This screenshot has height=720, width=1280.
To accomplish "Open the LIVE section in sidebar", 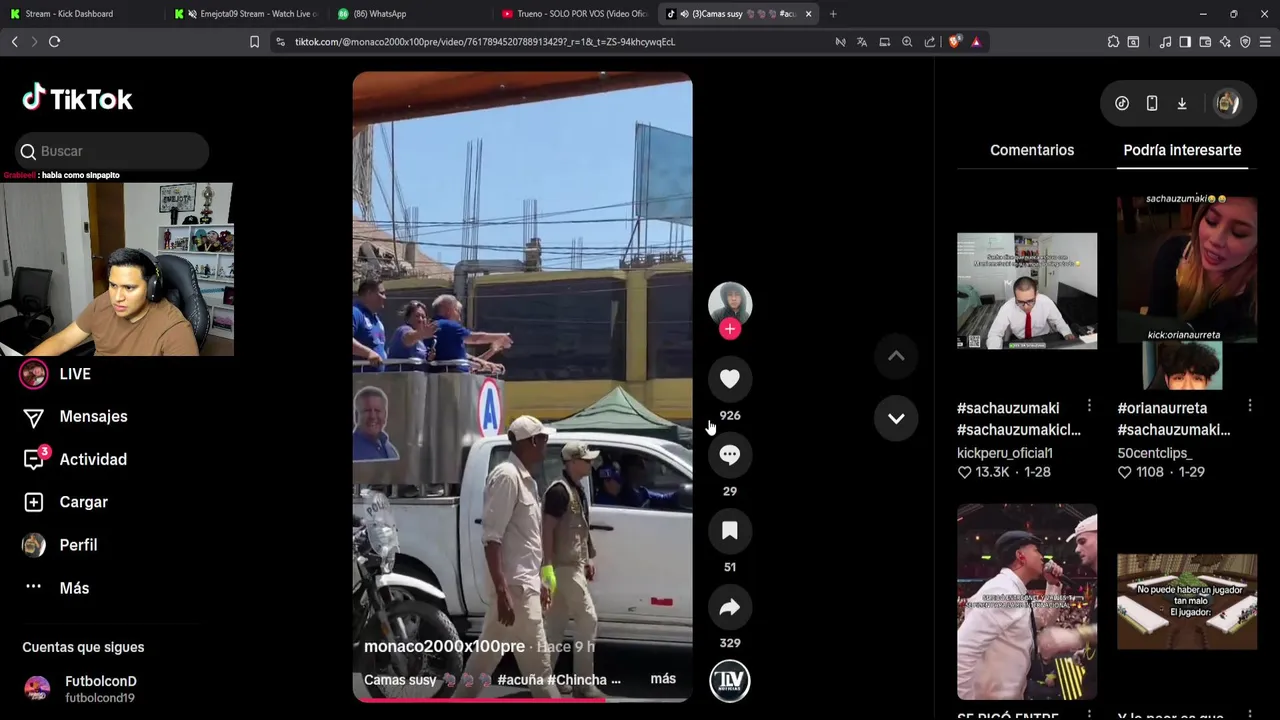I will (x=75, y=374).
